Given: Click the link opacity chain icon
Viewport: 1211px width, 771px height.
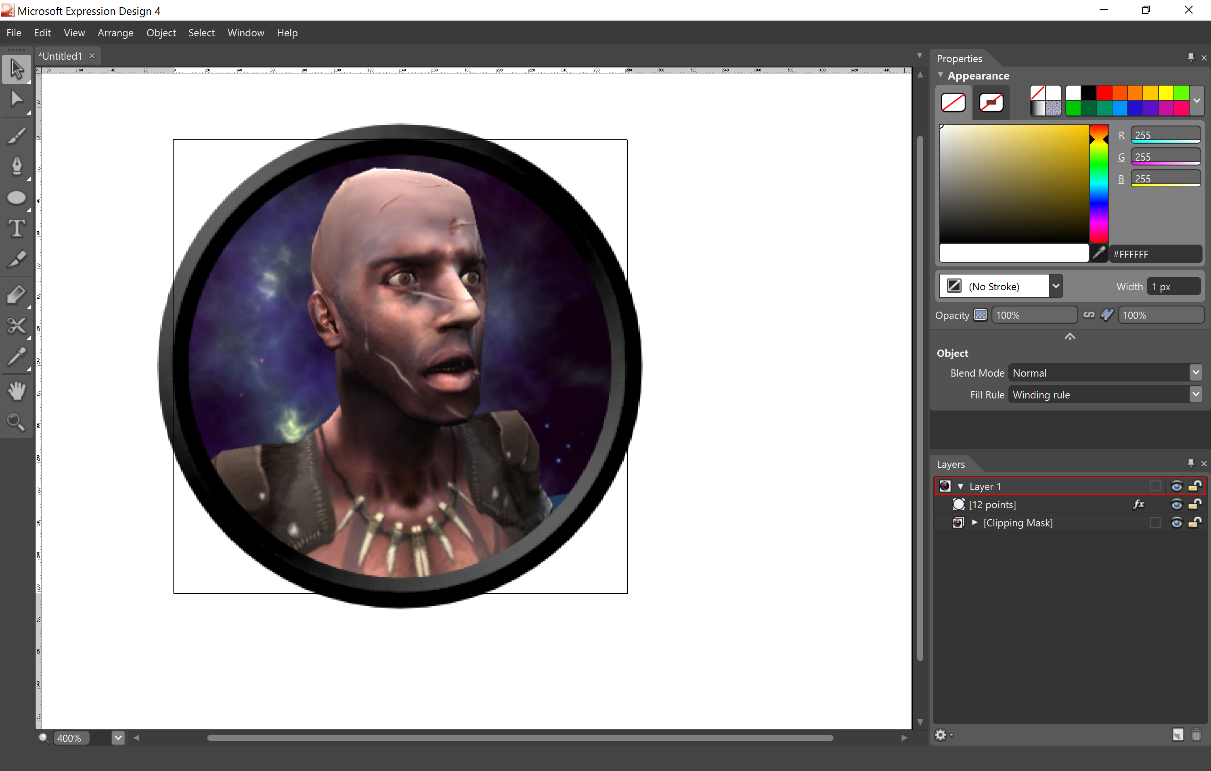Looking at the screenshot, I should coord(1089,315).
